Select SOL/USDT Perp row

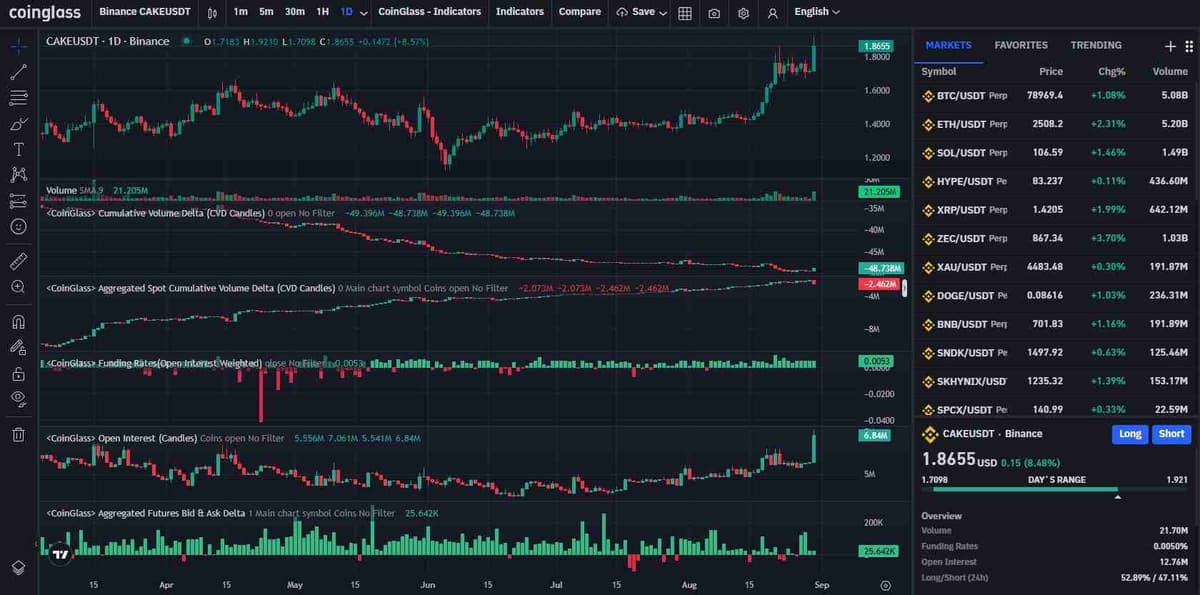point(1055,153)
